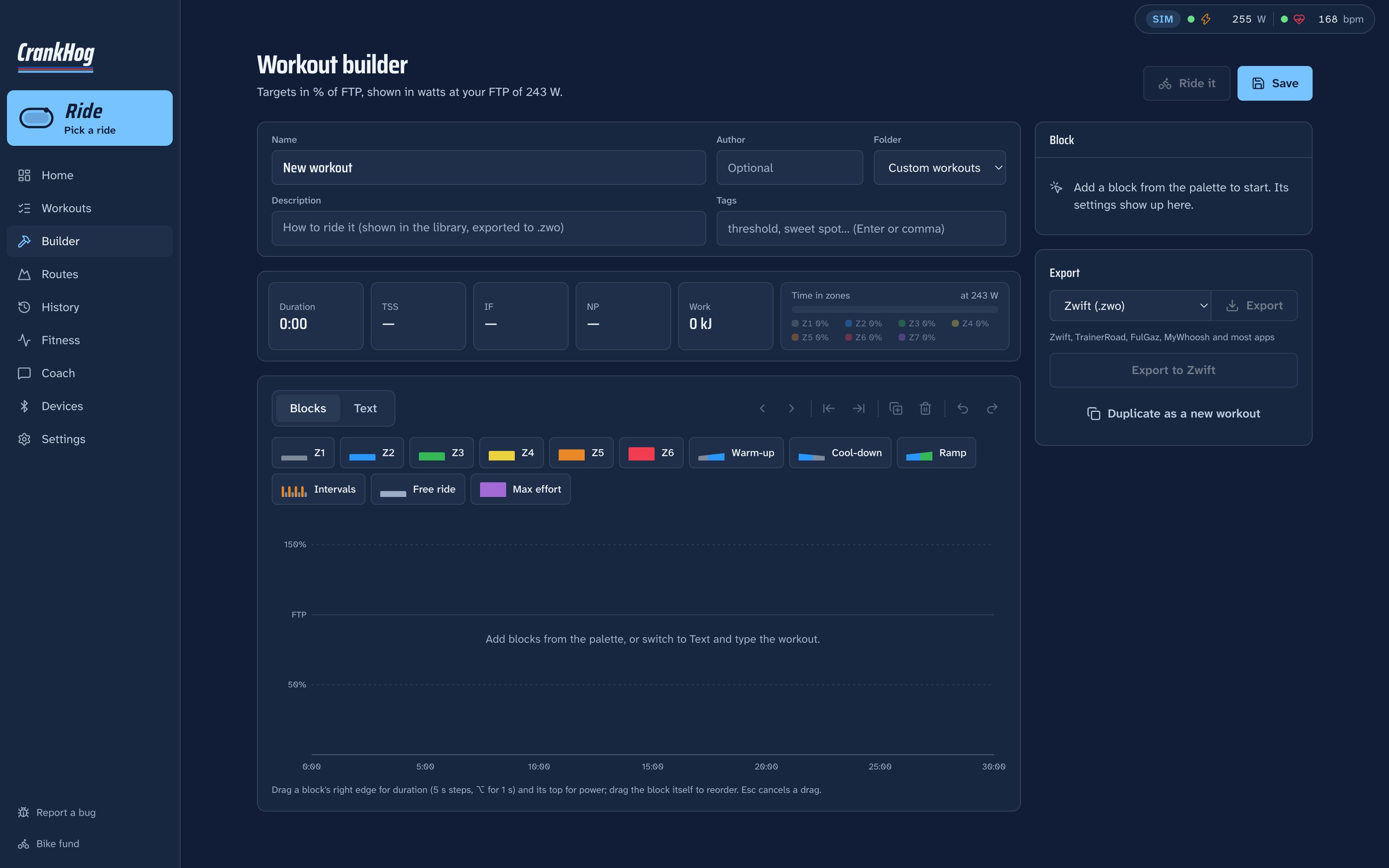Viewport: 1389px width, 868px height.
Task: Add a Ramp block
Action: (x=936, y=453)
